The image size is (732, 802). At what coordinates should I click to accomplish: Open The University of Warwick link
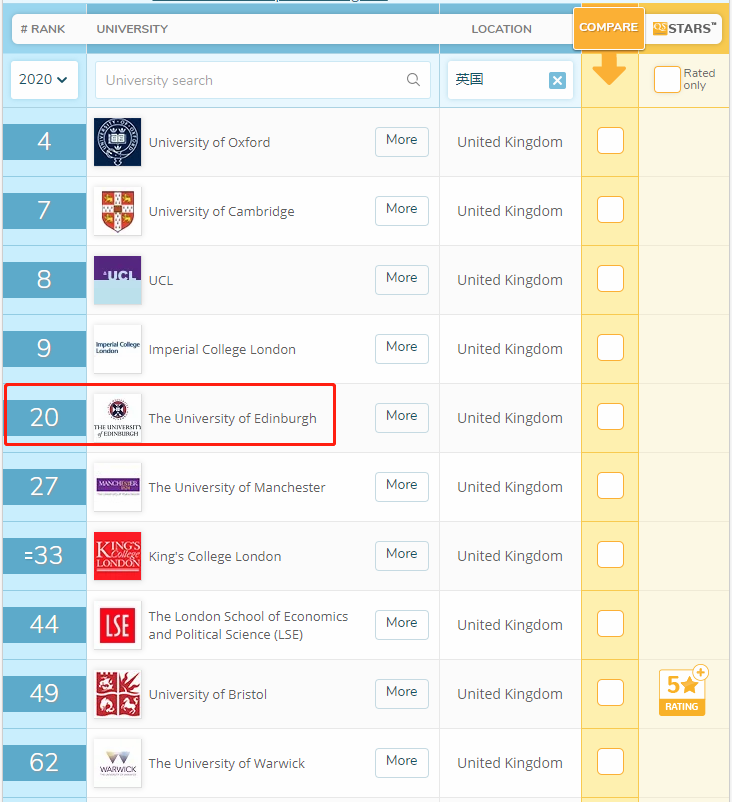pos(227,763)
